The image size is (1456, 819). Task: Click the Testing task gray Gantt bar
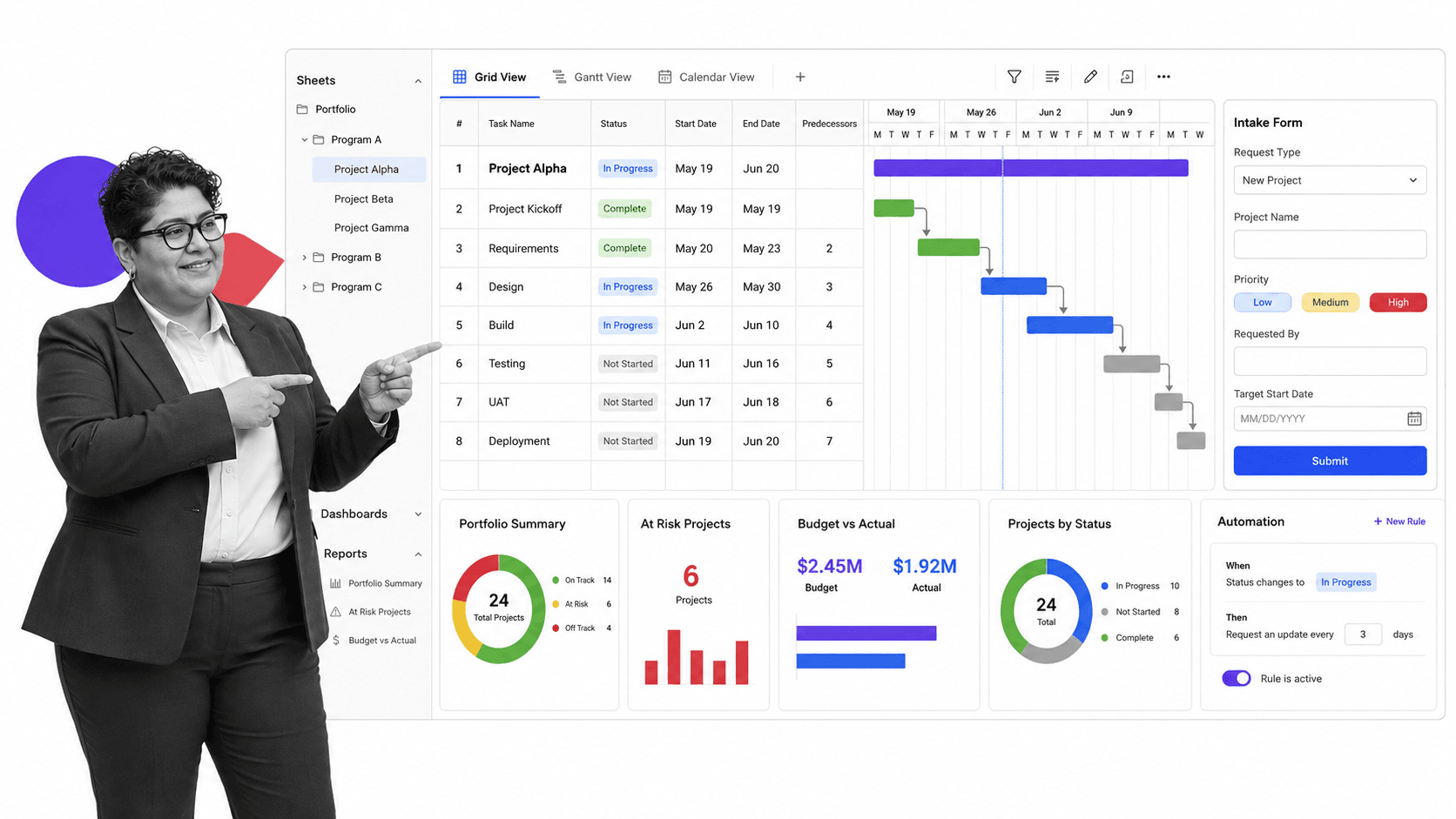tap(1132, 364)
